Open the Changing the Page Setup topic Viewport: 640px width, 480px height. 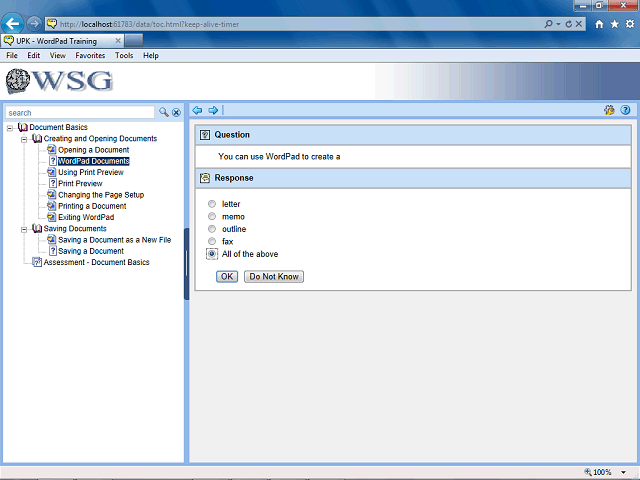click(101, 195)
